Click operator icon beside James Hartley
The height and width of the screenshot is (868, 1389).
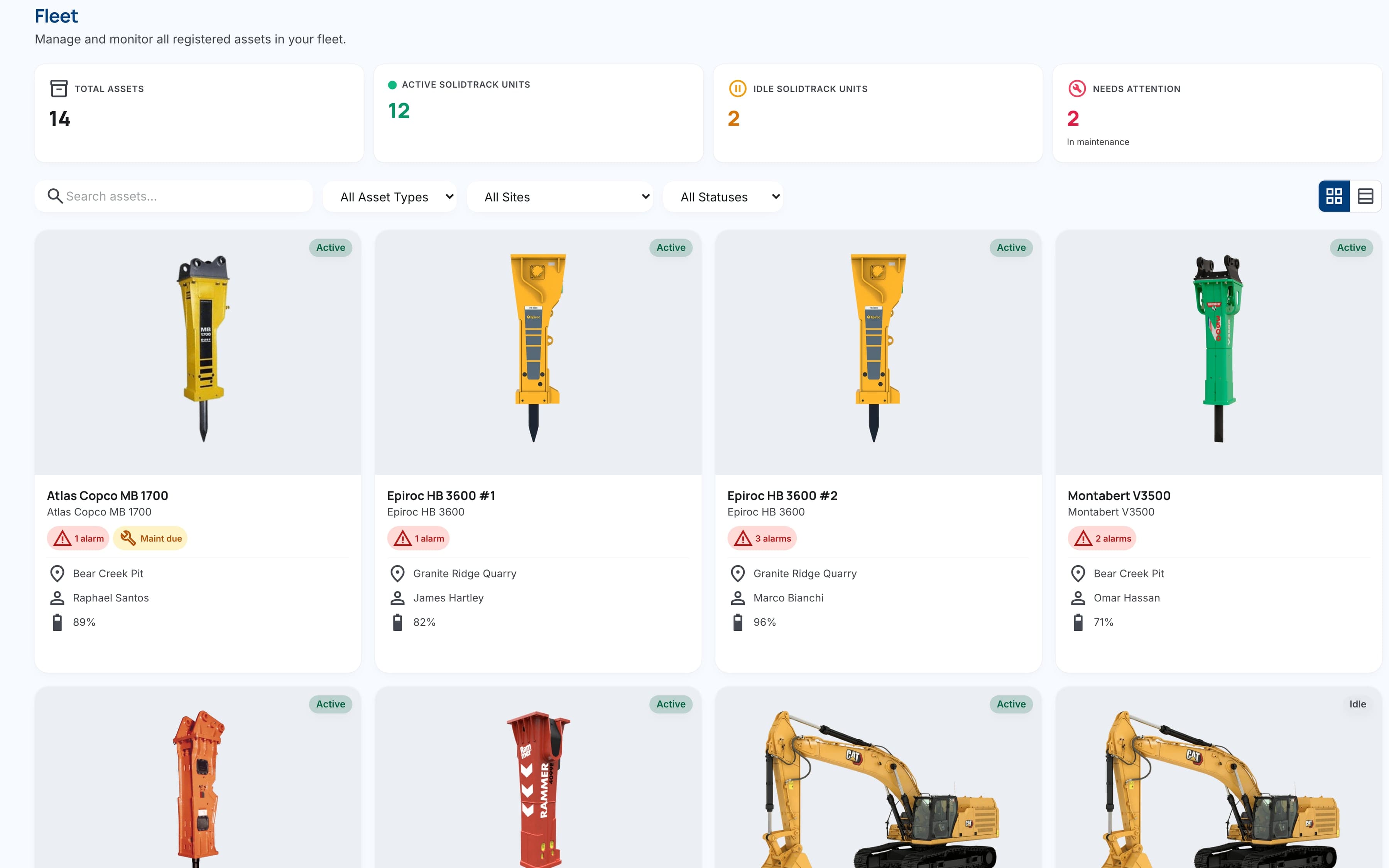(397, 598)
